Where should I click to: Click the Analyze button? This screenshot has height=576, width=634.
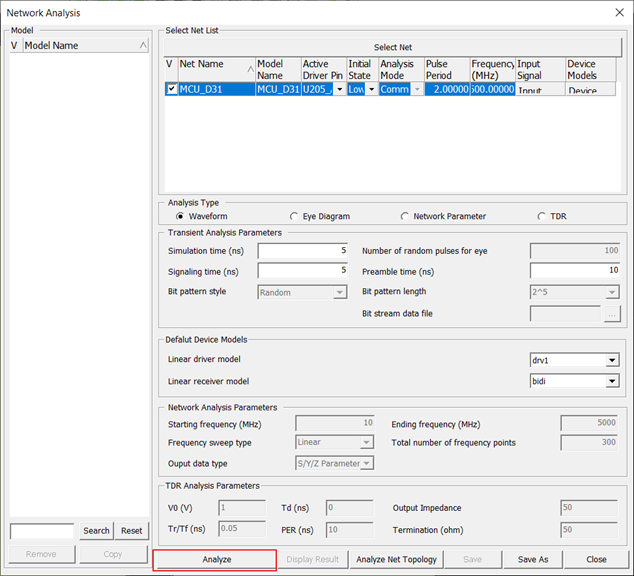pyautogui.click(x=215, y=559)
